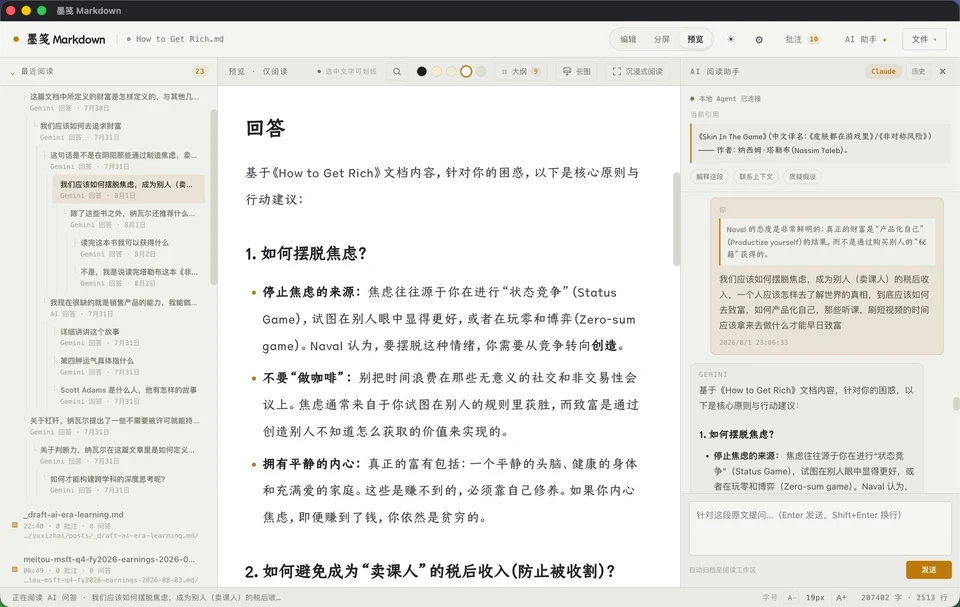
Task: Click the 本地 Agent 已连接 status
Action: [726, 99]
